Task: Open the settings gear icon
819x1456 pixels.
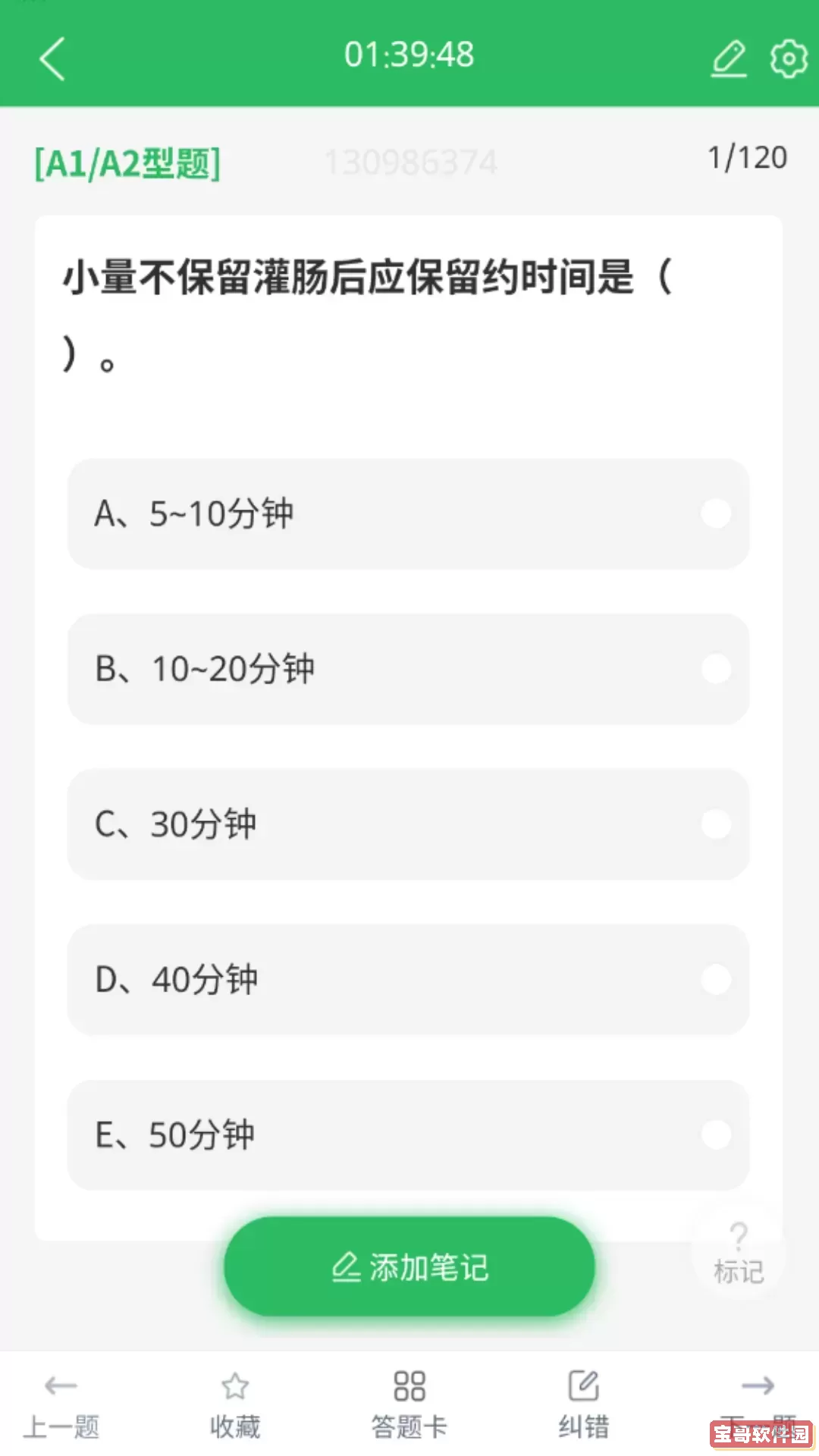Action: click(x=789, y=58)
